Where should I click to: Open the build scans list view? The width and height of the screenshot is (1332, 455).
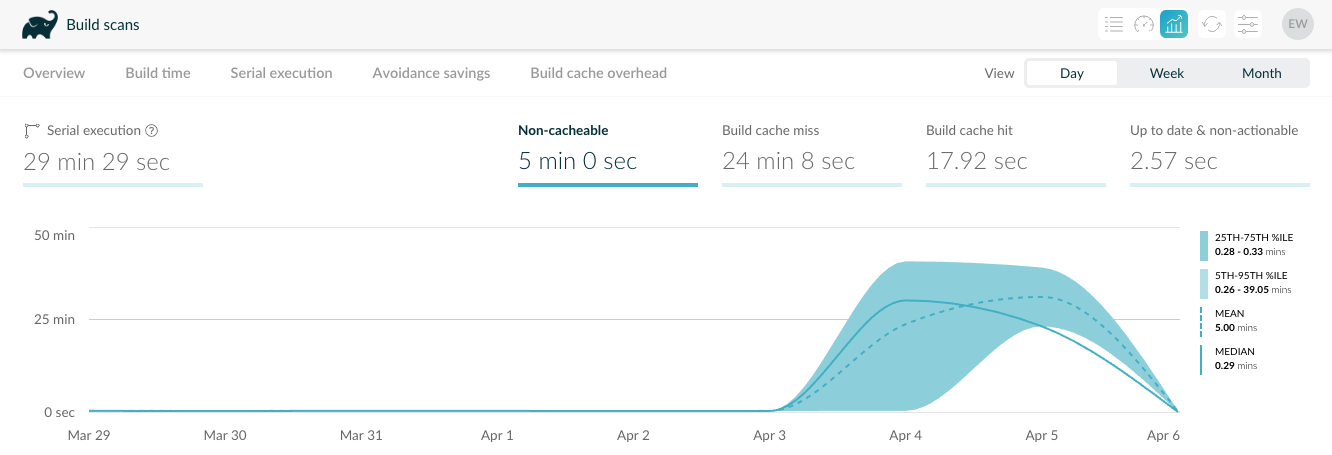[1113, 24]
